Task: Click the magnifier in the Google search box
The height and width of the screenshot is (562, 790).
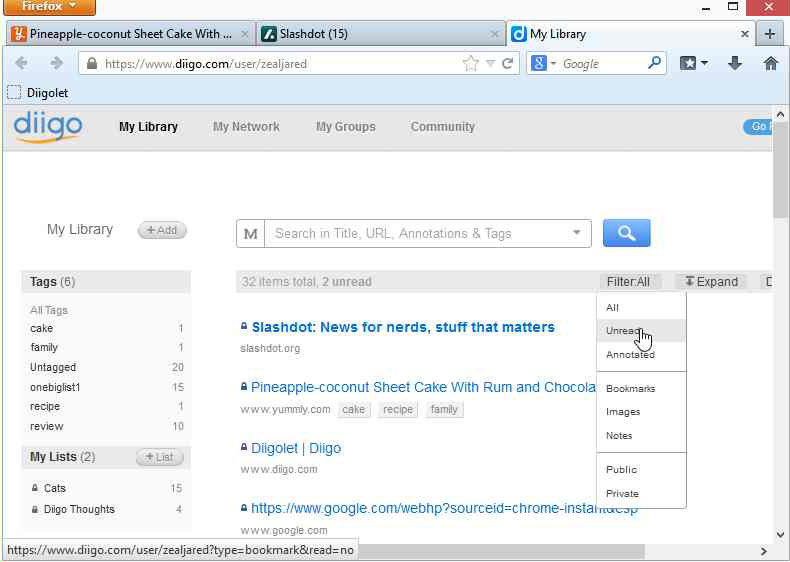Action: [x=654, y=63]
